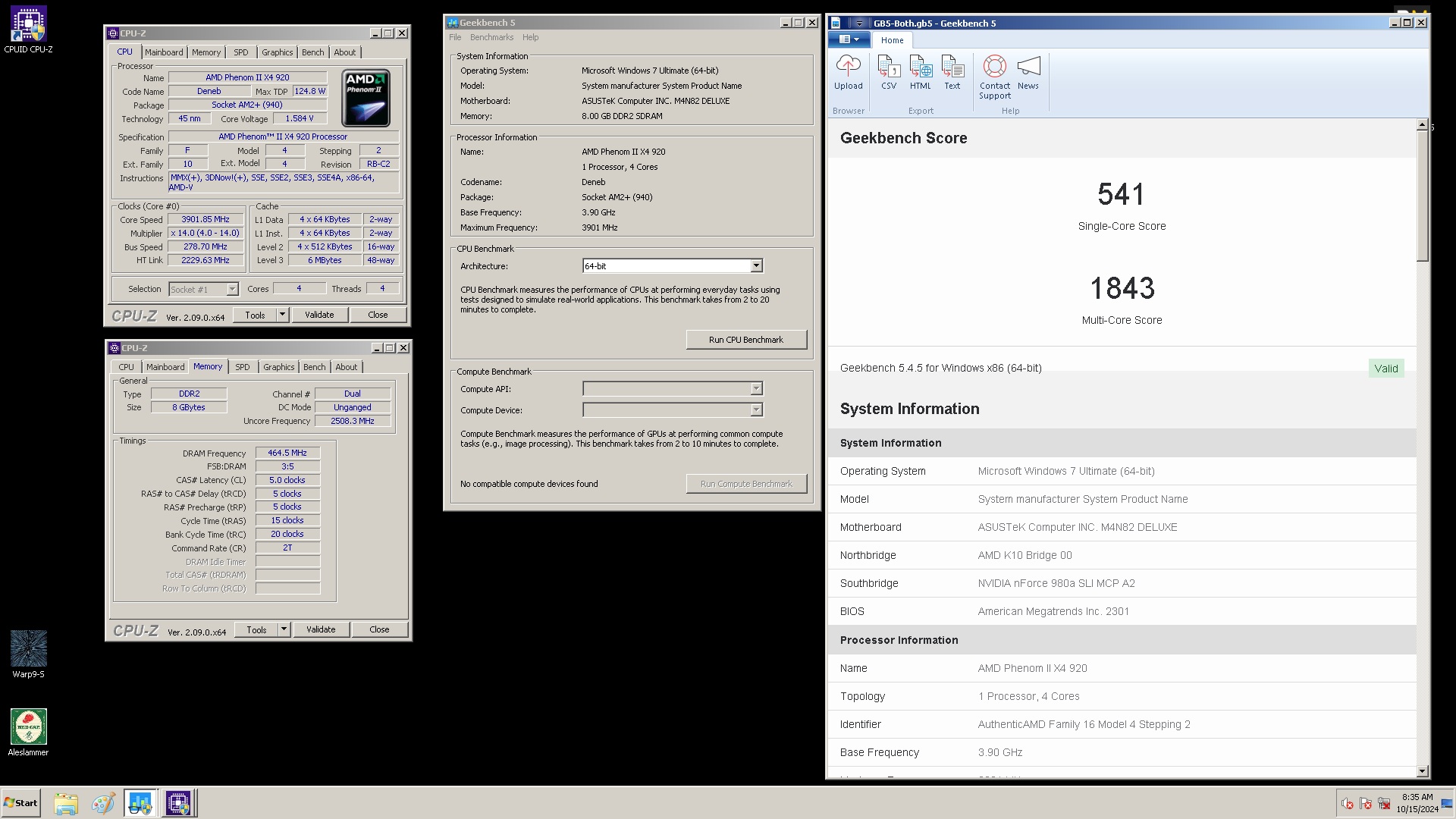The image size is (1456, 819).
Task: Open the News icon in ribbon
Action: (1028, 73)
